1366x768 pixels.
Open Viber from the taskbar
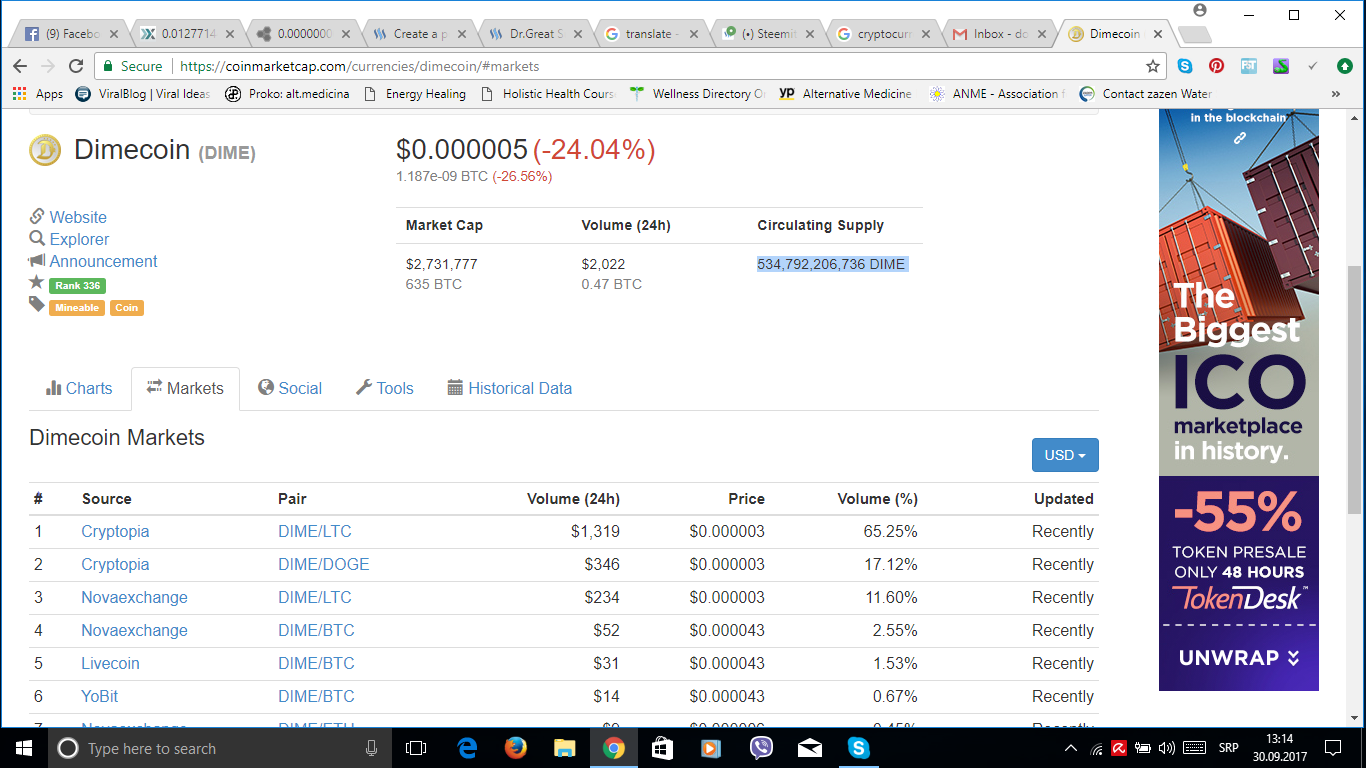coord(761,748)
